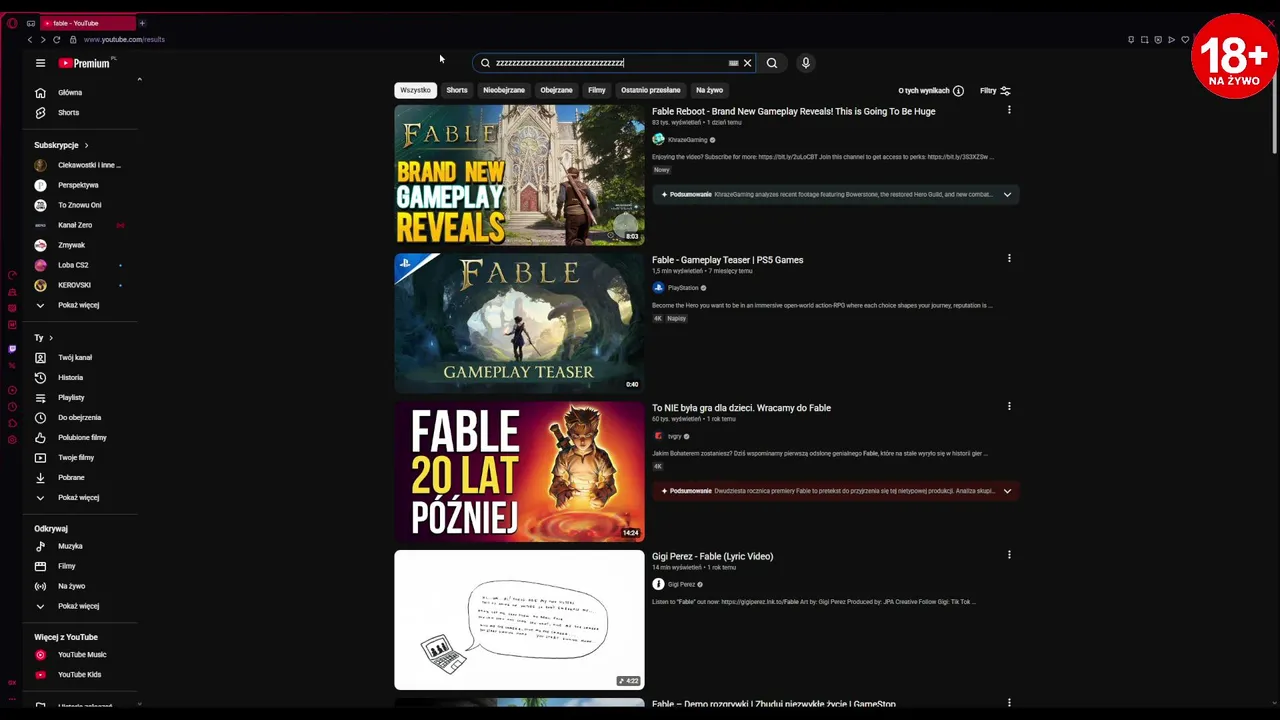This screenshot has height=720, width=1280.
Task: Visit the KhrazeGaming channel link
Action: click(687, 140)
